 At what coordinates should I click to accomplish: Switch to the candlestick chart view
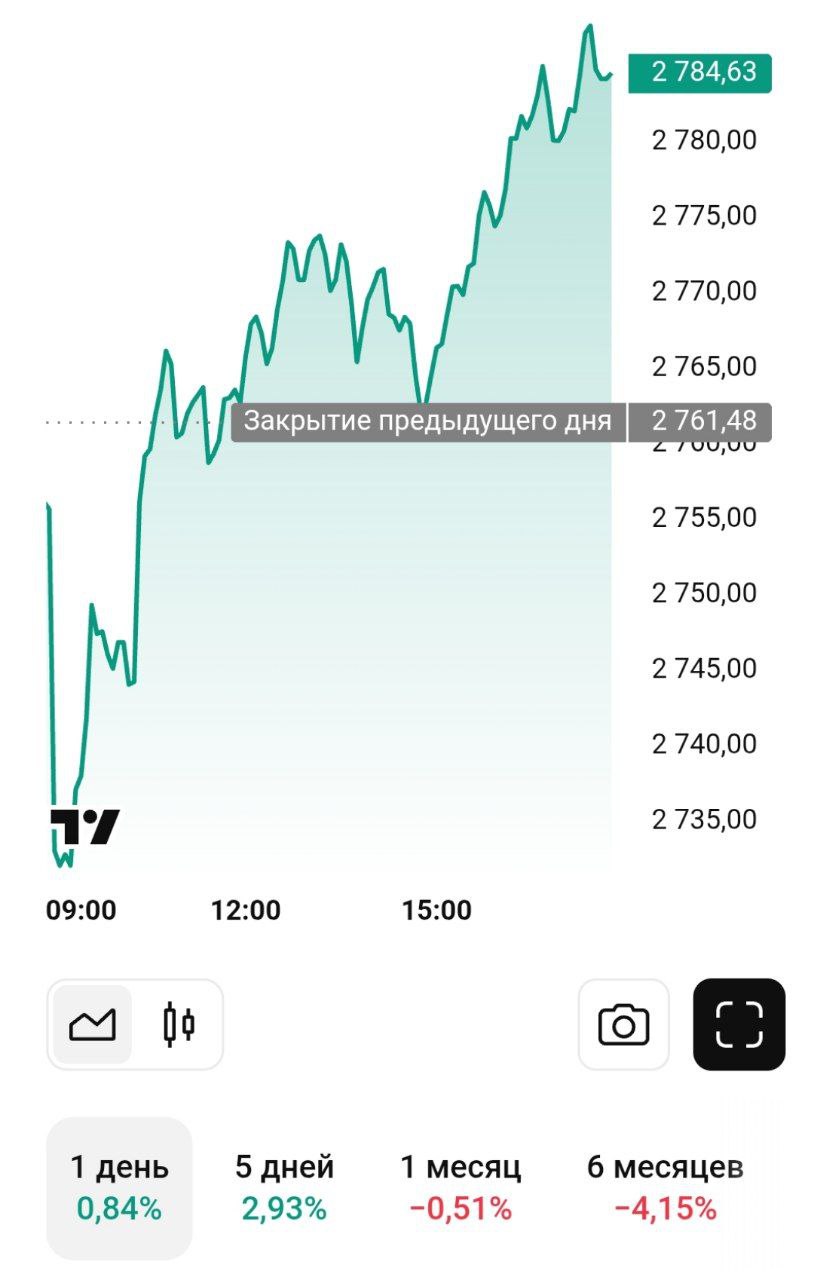click(178, 1024)
